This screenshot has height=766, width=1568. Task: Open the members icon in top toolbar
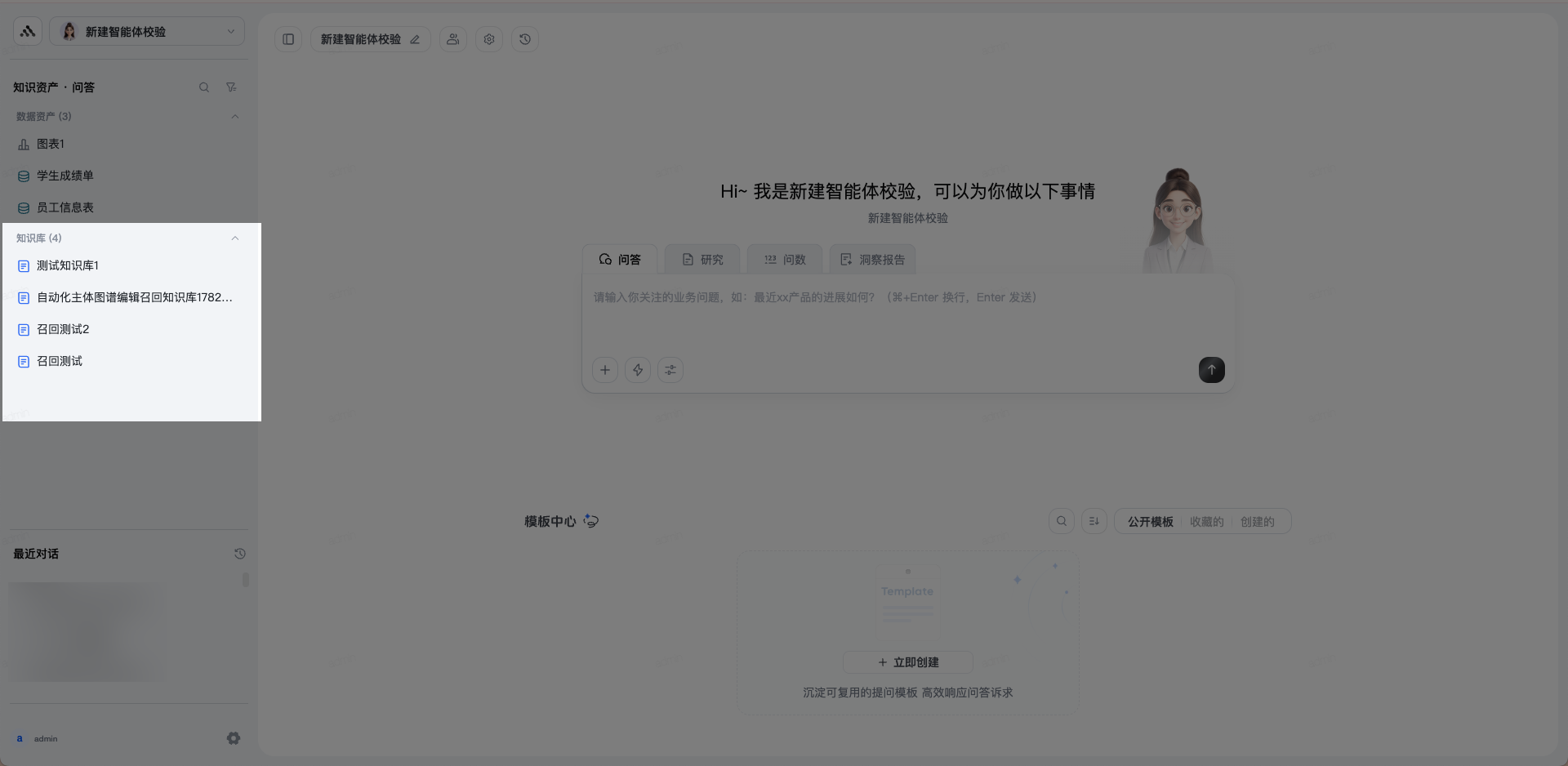point(453,39)
